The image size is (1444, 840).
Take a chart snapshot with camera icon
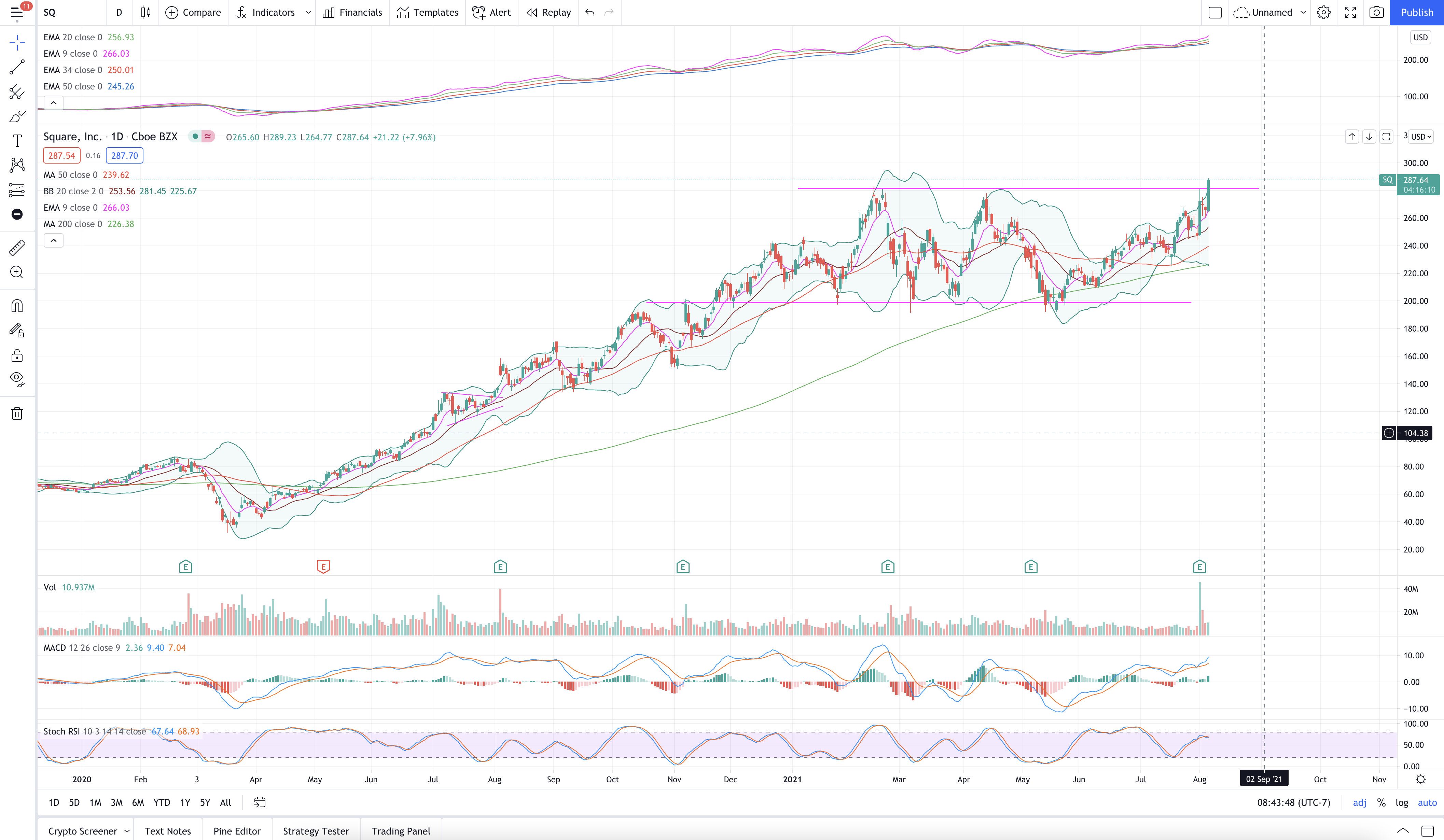click(1376, 13)
